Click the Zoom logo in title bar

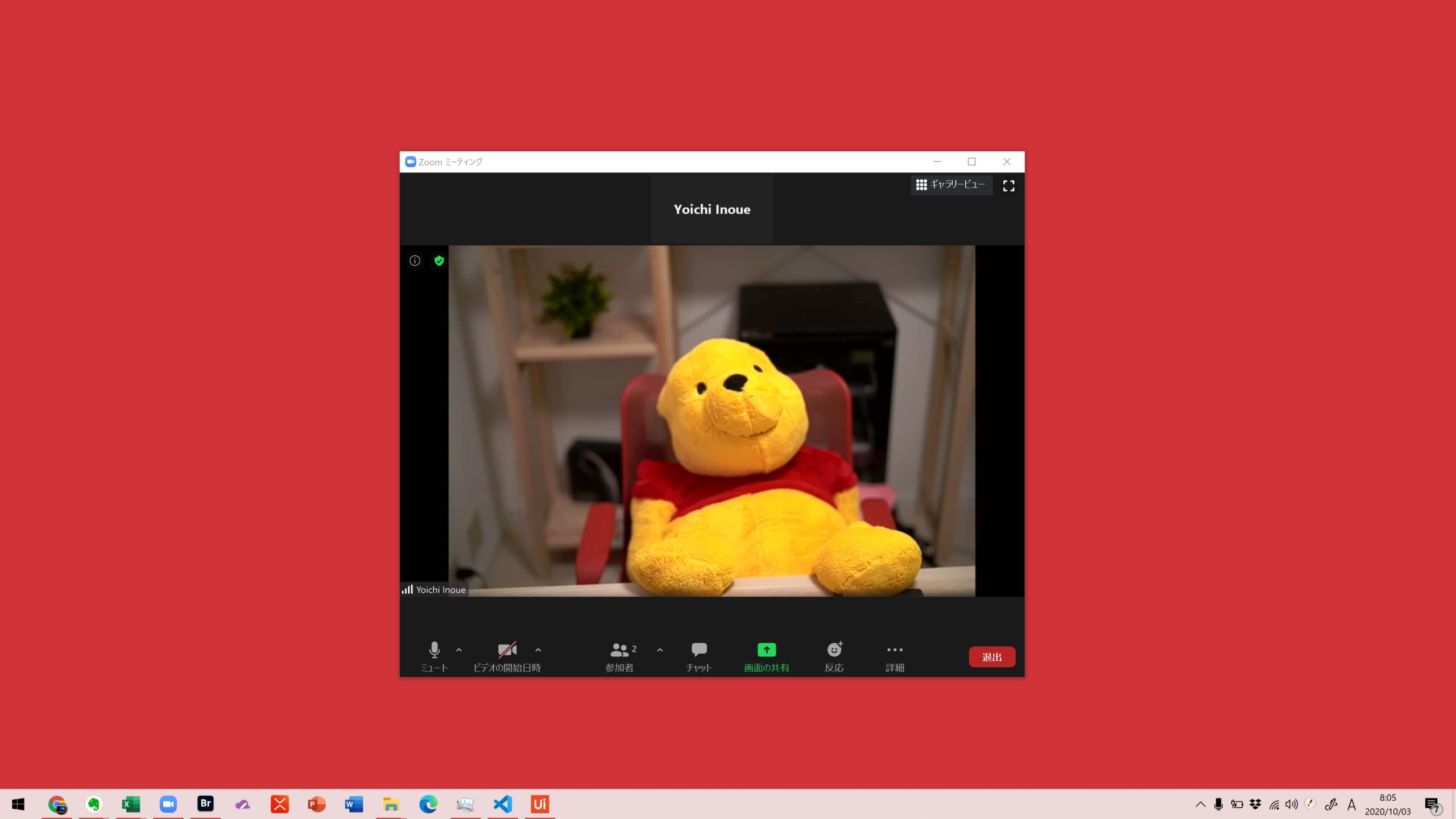click(410, 162)
